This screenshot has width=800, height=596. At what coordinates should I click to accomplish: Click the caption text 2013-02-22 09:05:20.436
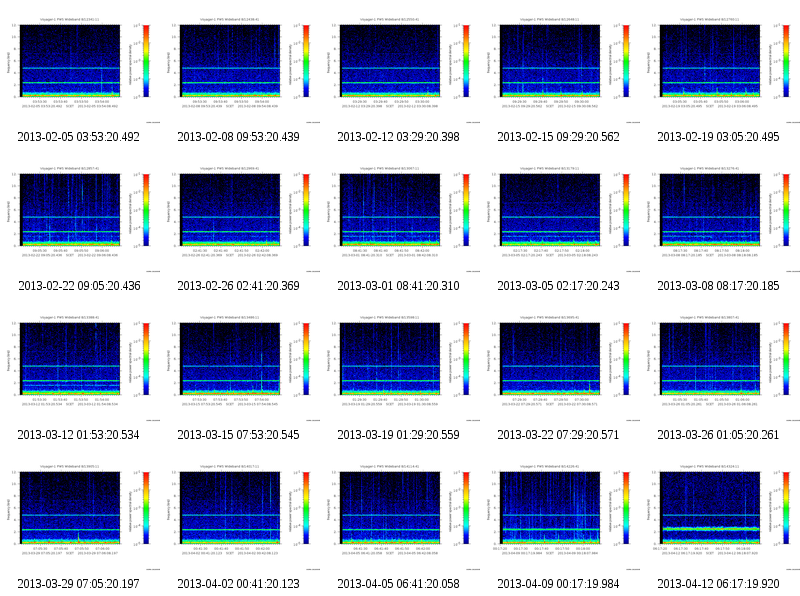(80, 286)
